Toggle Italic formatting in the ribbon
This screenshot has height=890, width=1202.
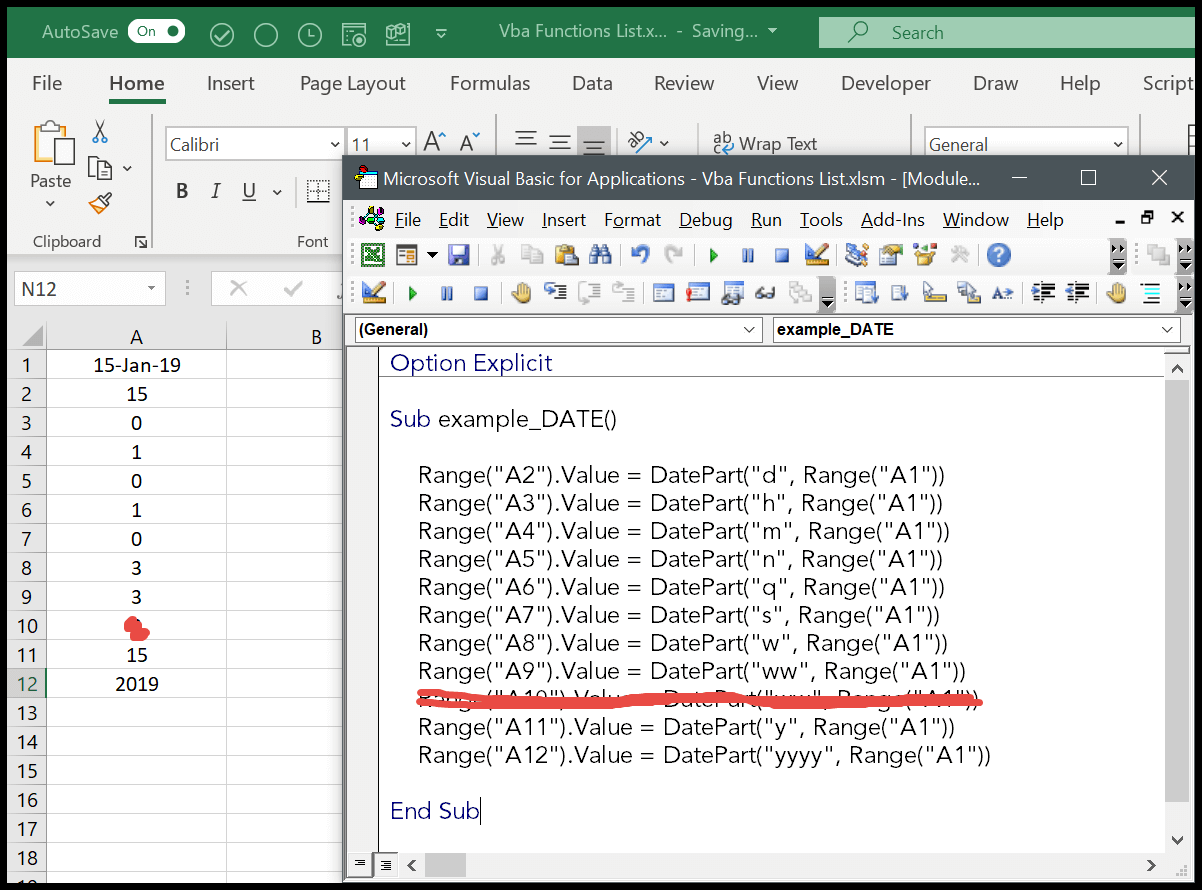[x=216, y=190]
